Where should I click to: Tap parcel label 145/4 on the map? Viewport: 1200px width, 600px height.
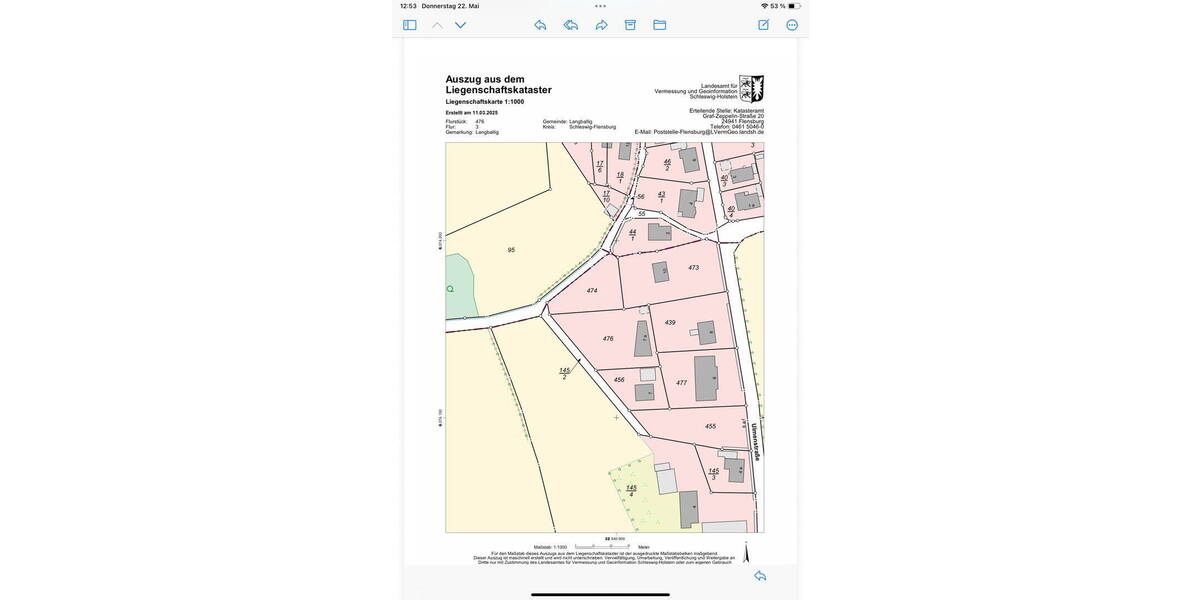coord(631,491)
